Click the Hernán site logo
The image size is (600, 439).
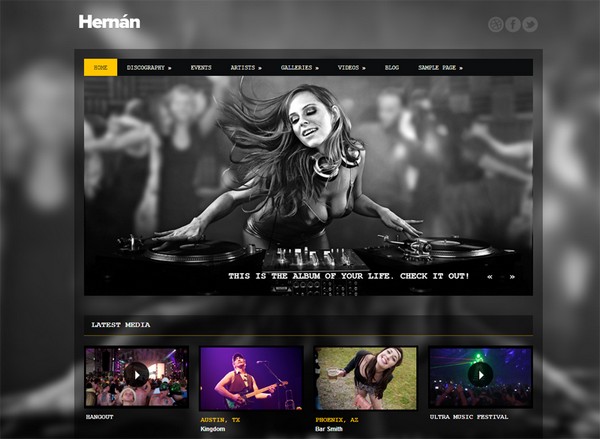[109, 21]
